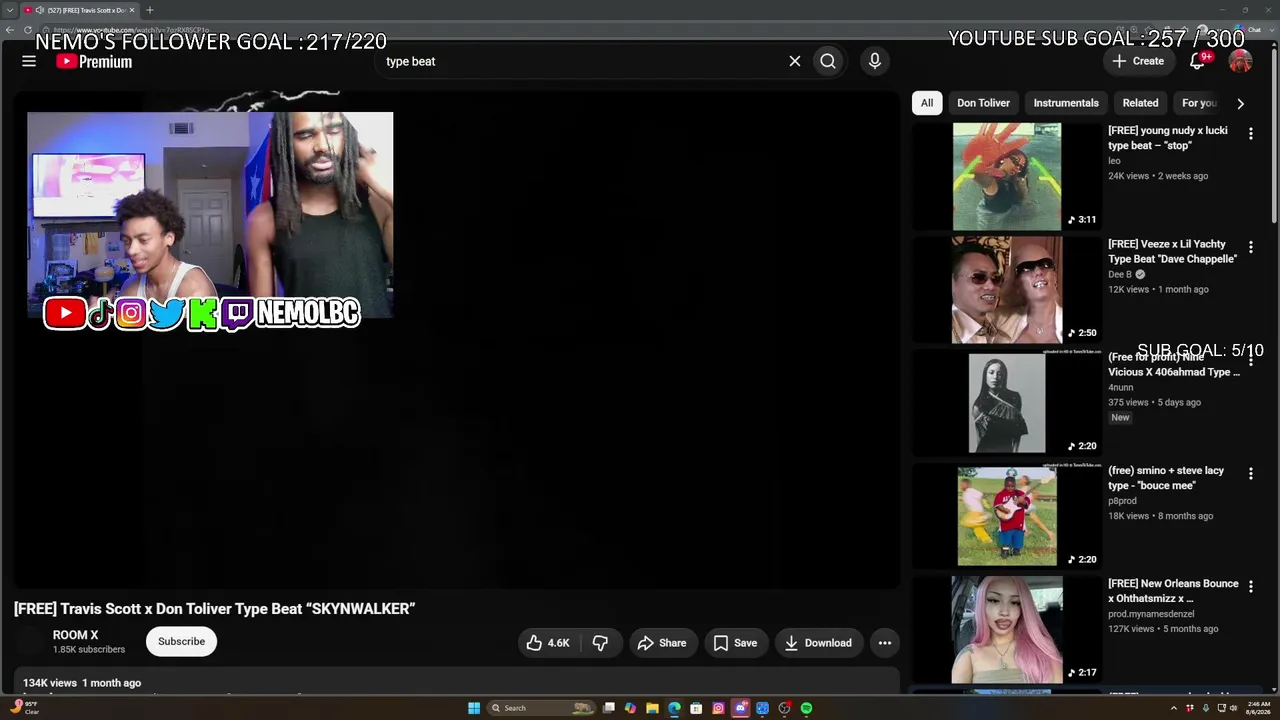
Task: Open YouTube notifications bell
Action: click(1197, 61)
